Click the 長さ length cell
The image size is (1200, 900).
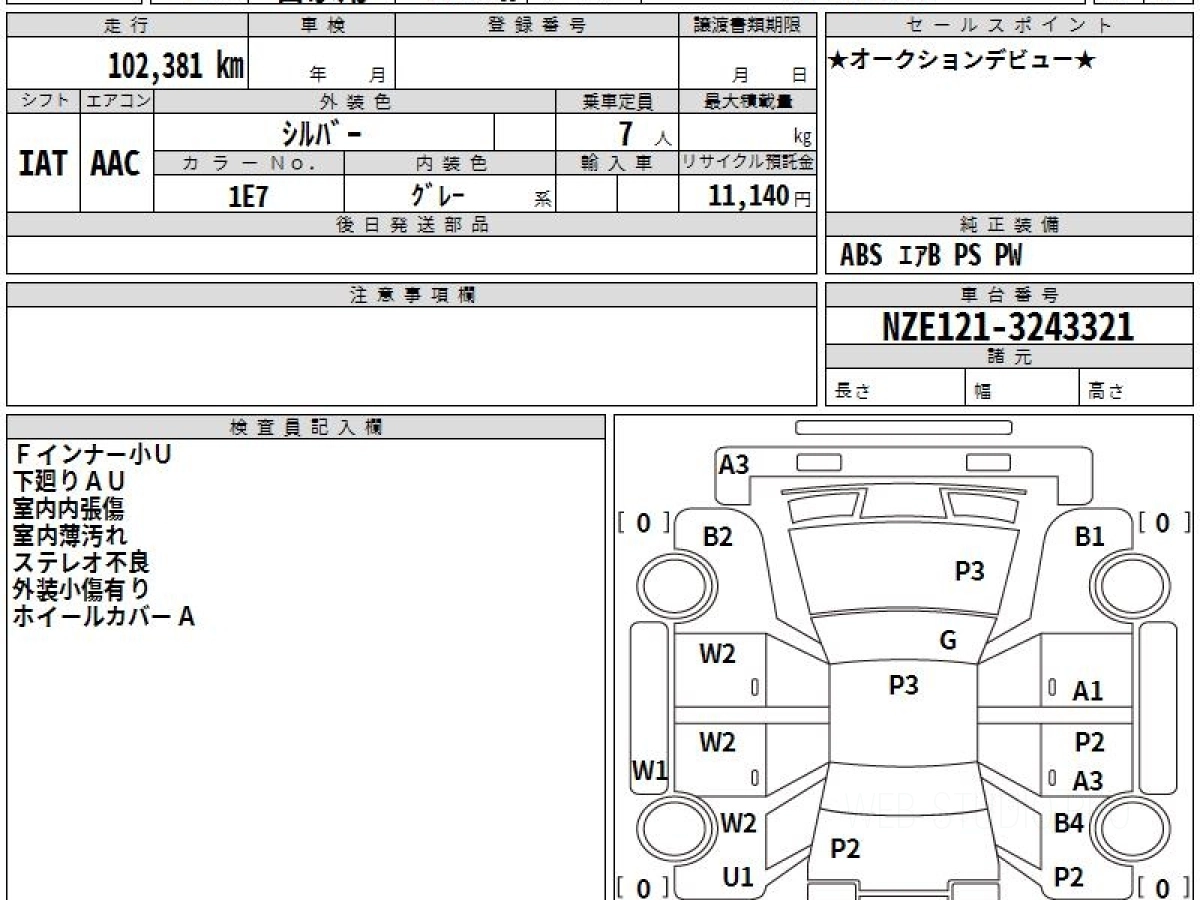point(896,388)
